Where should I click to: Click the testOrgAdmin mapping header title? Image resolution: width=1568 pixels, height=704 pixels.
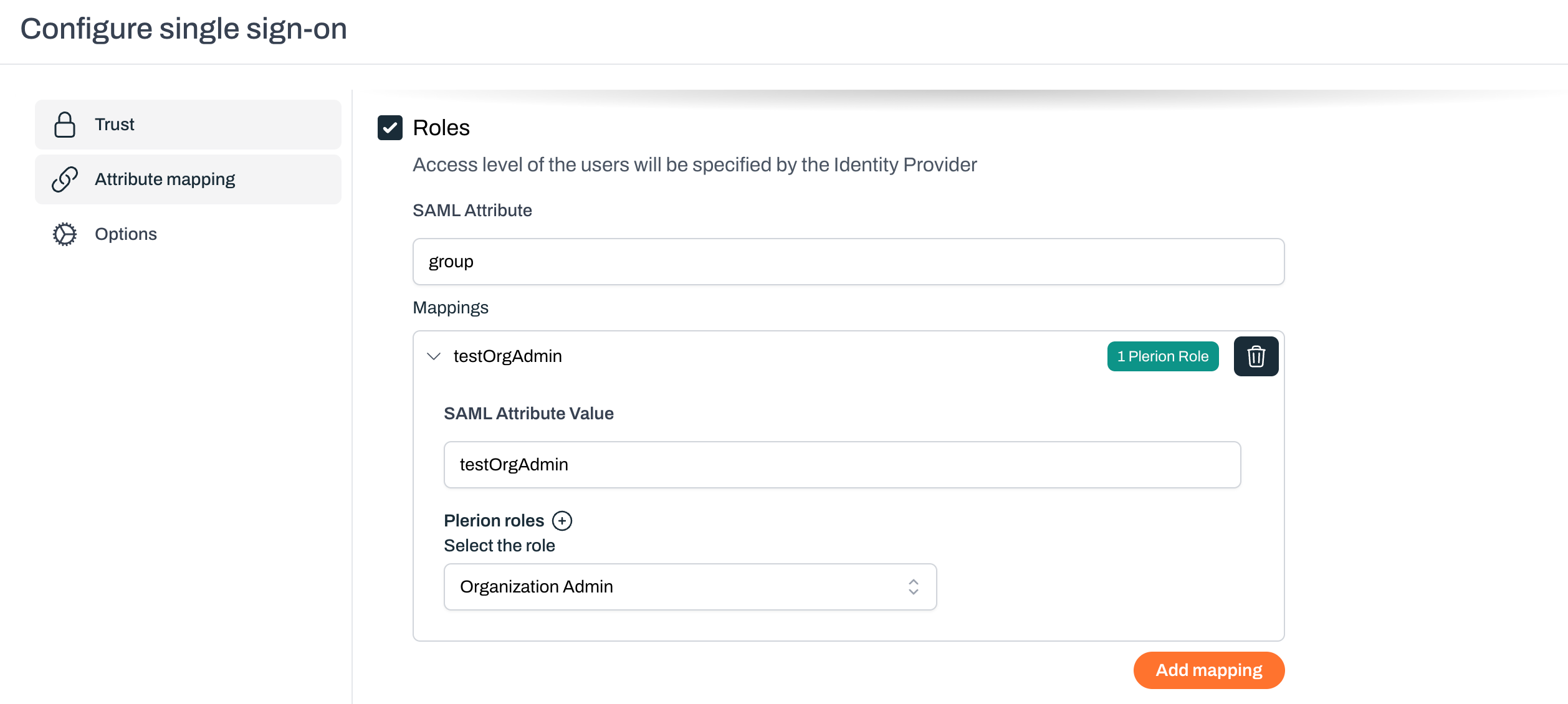[x=507, y=356]
